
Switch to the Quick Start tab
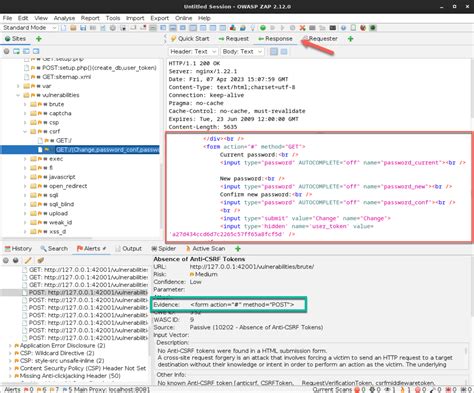(x=190, y=39)
